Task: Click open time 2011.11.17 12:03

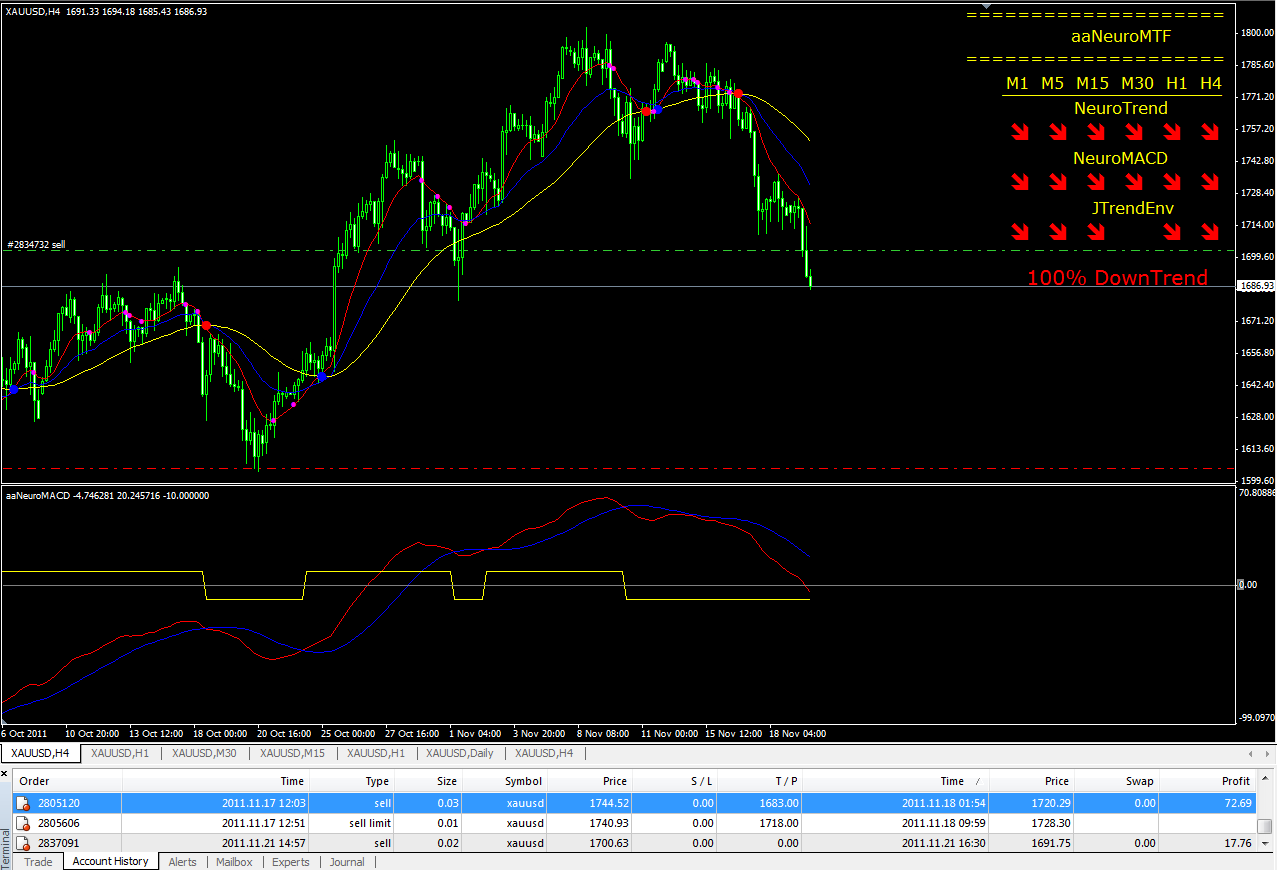Action: [x=263, y=803]
